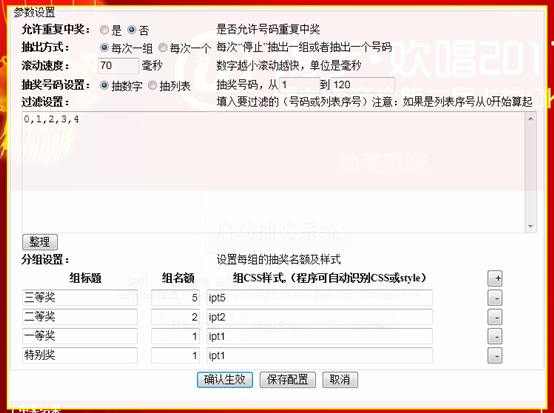Save settings via 保存配置 button
The image size is (554, 413).
[288, 380]
